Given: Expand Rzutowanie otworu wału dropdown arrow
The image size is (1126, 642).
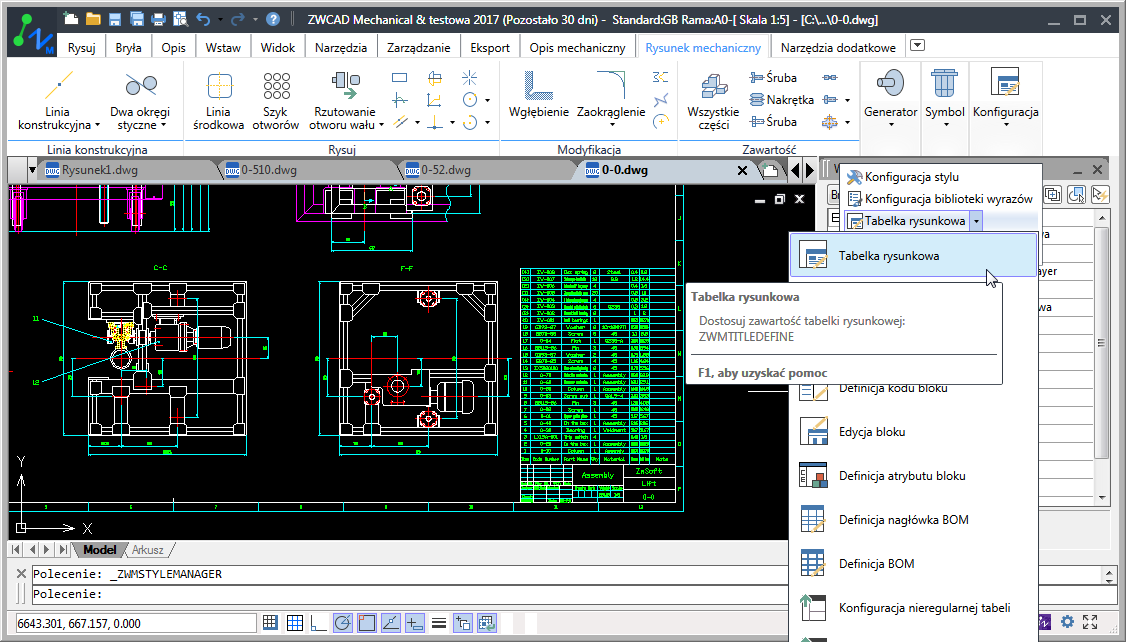Looking at the screenshot, I should (381, 125).
